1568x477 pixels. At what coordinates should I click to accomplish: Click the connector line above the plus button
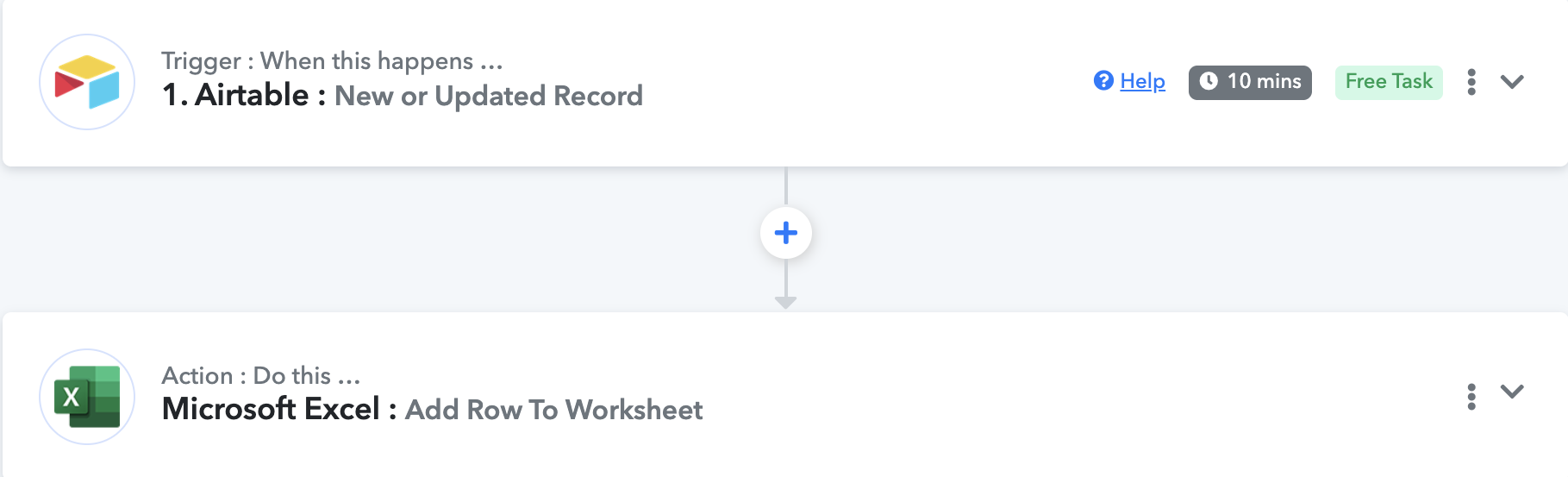[786, 187]
